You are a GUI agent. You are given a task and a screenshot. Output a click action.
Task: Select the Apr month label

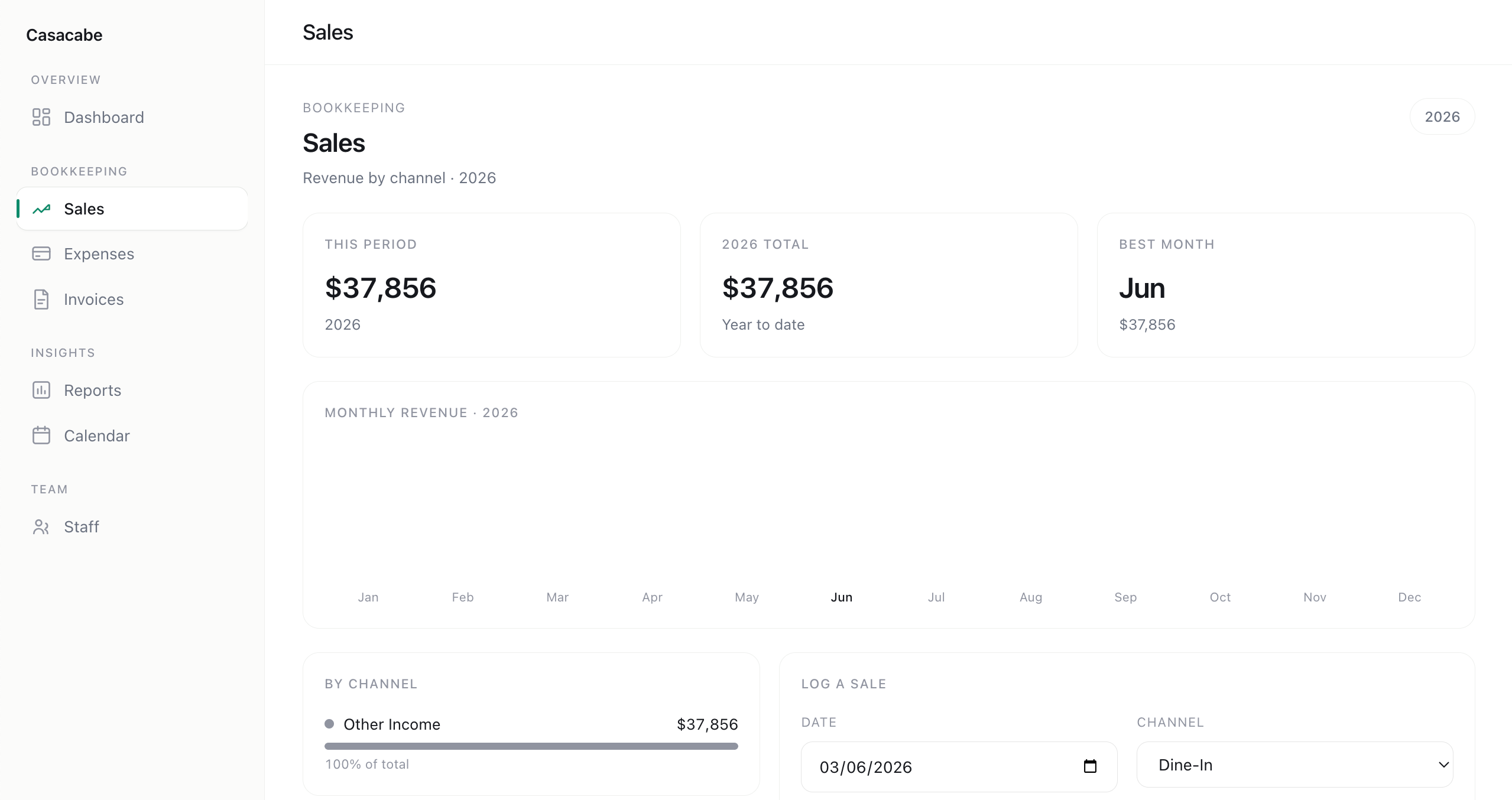click(x=652, y=597)
